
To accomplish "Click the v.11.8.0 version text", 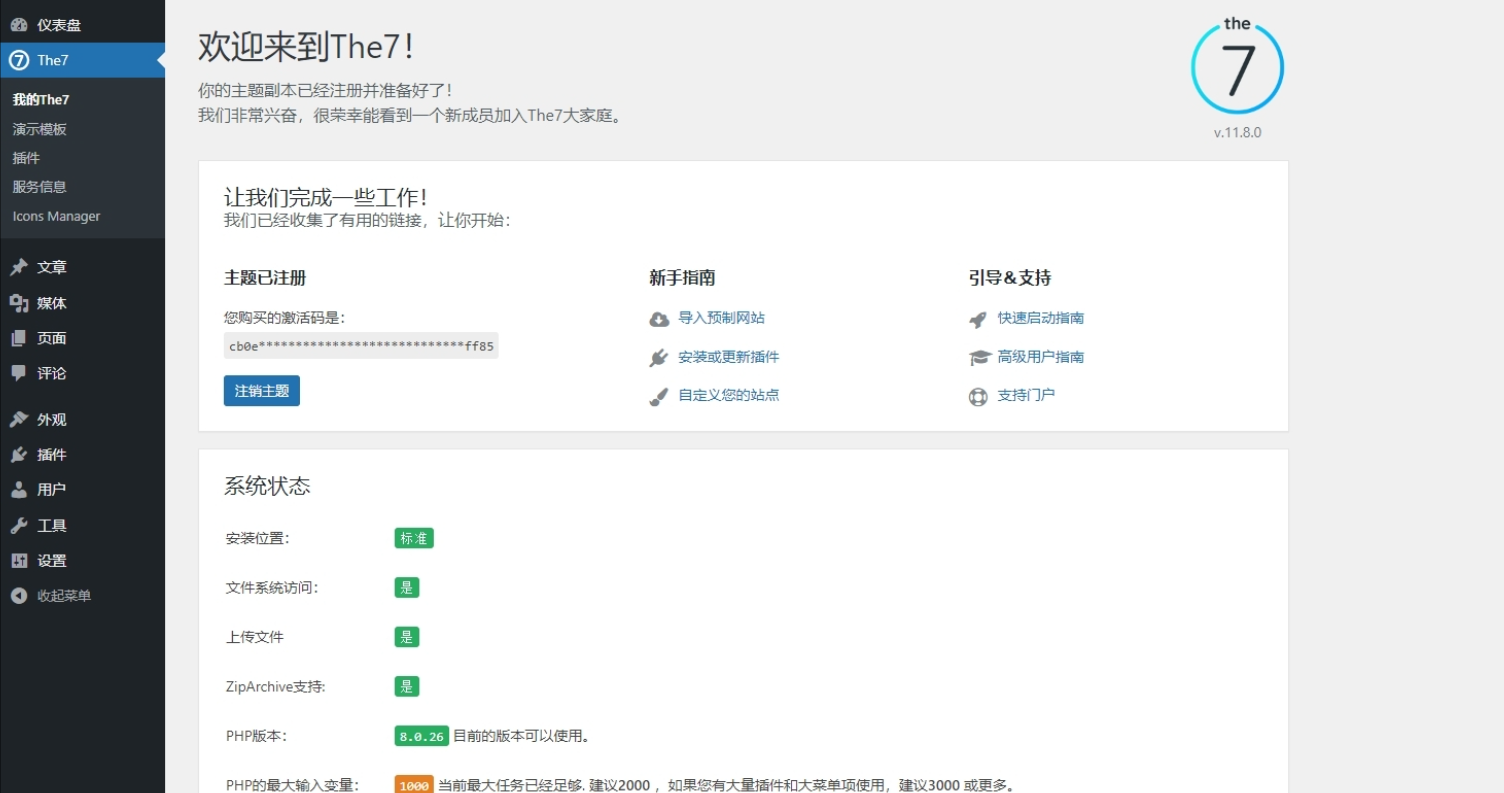I will (1238, 132).
